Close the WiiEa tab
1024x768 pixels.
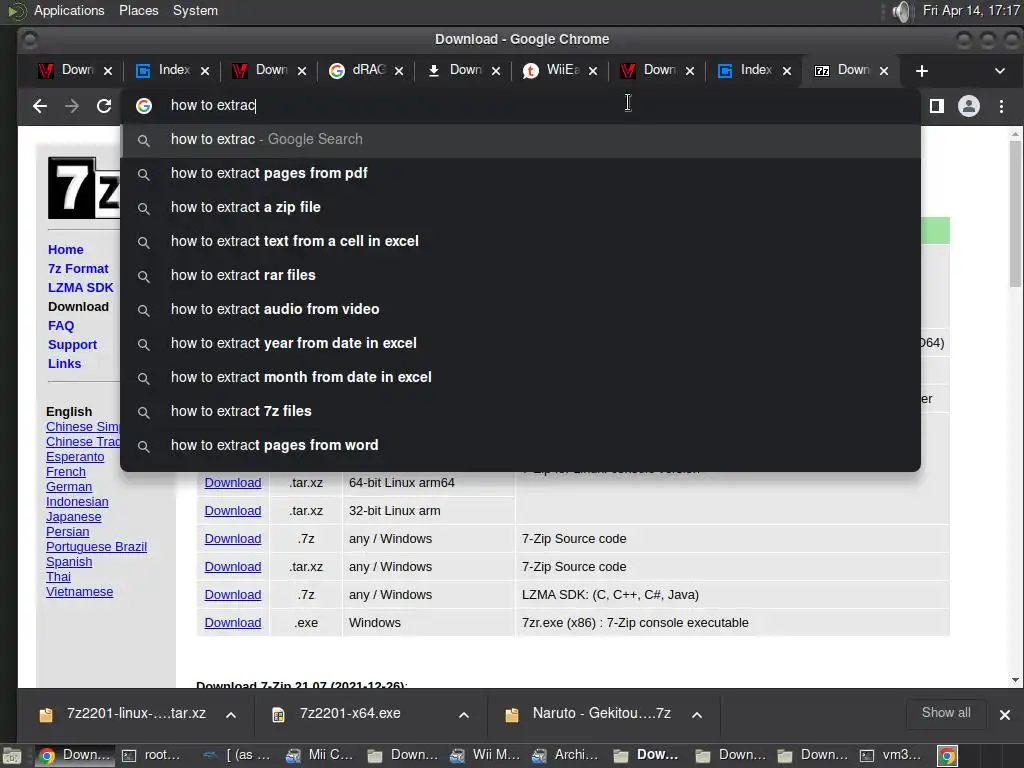(x=593, y=71)
